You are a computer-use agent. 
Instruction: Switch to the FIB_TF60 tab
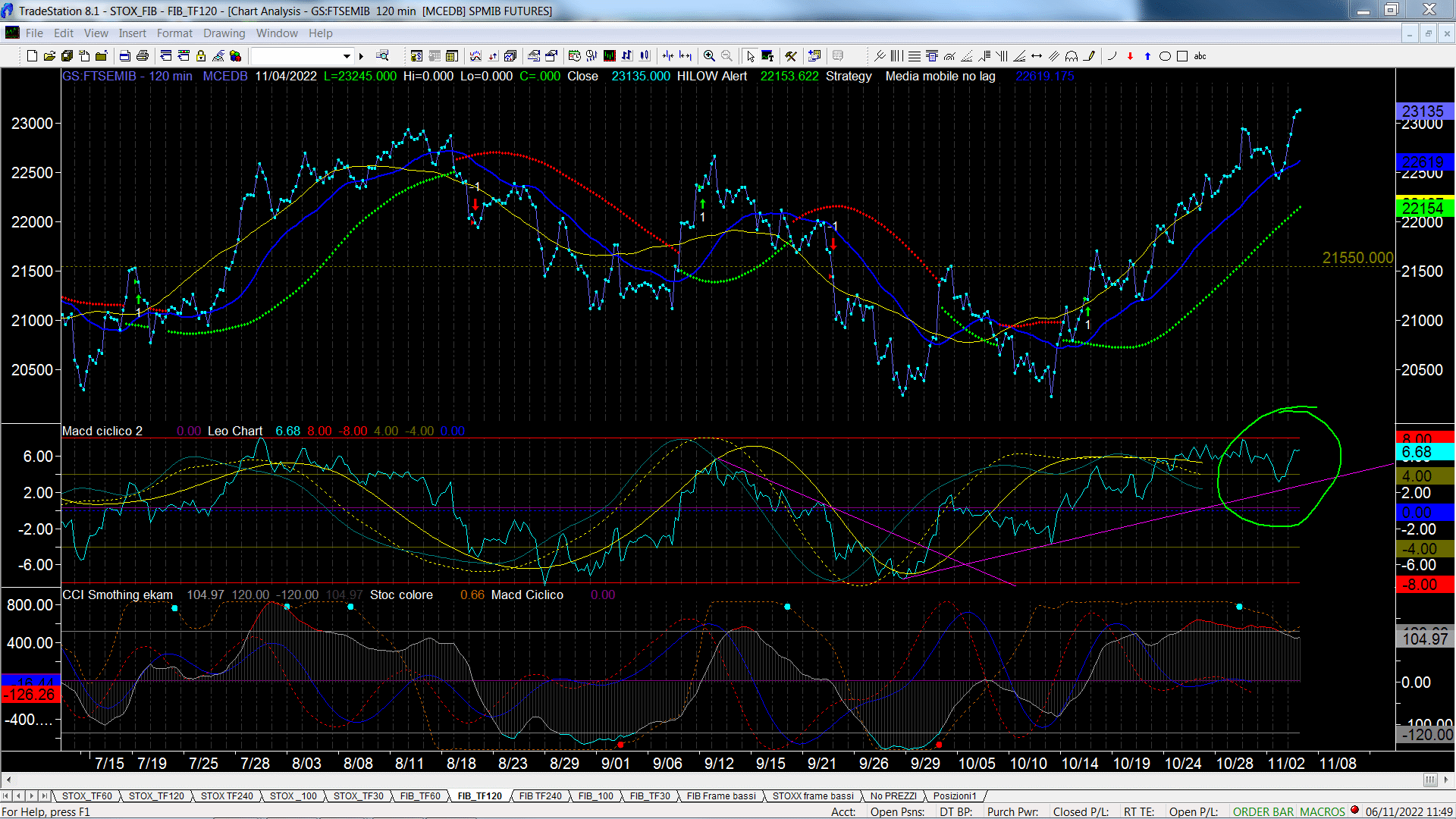click(x=420, y=796)
